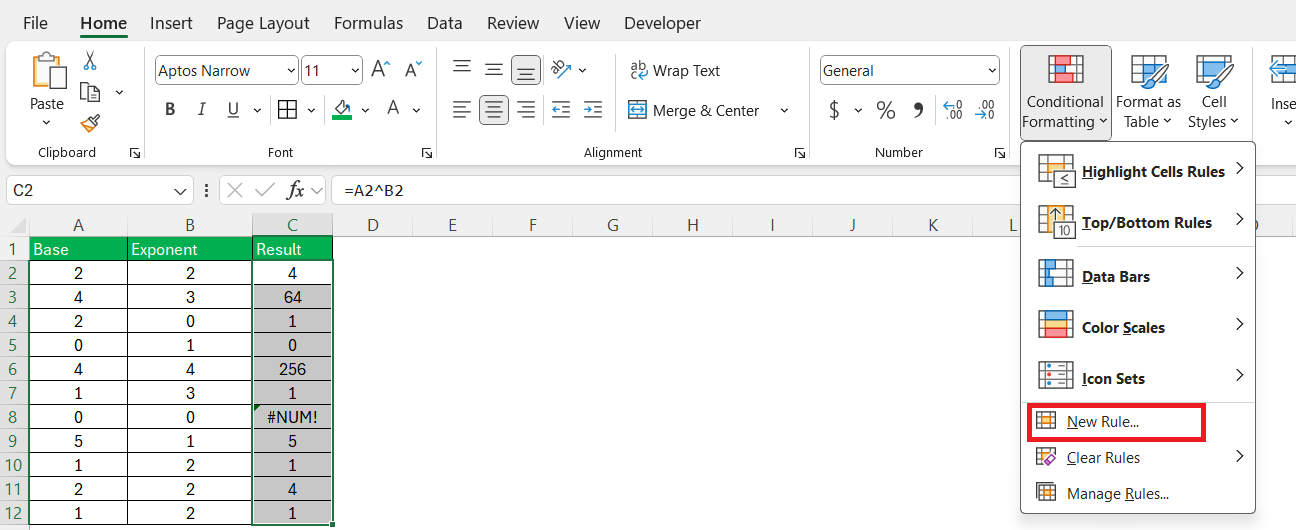The width and height of the screenshot is (1296, 530).
Task: Open Font Color dropdown arrow
Action: point(416,110)
